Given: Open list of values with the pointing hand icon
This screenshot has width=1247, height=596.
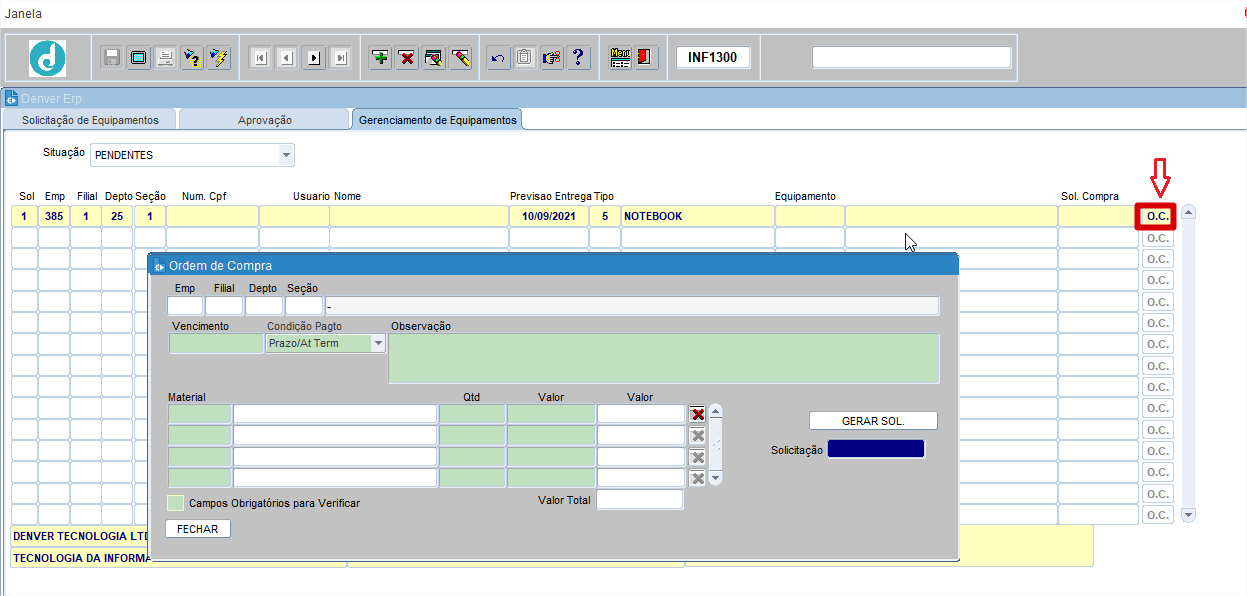Looking at the screenshot, I should coord(551,57).
